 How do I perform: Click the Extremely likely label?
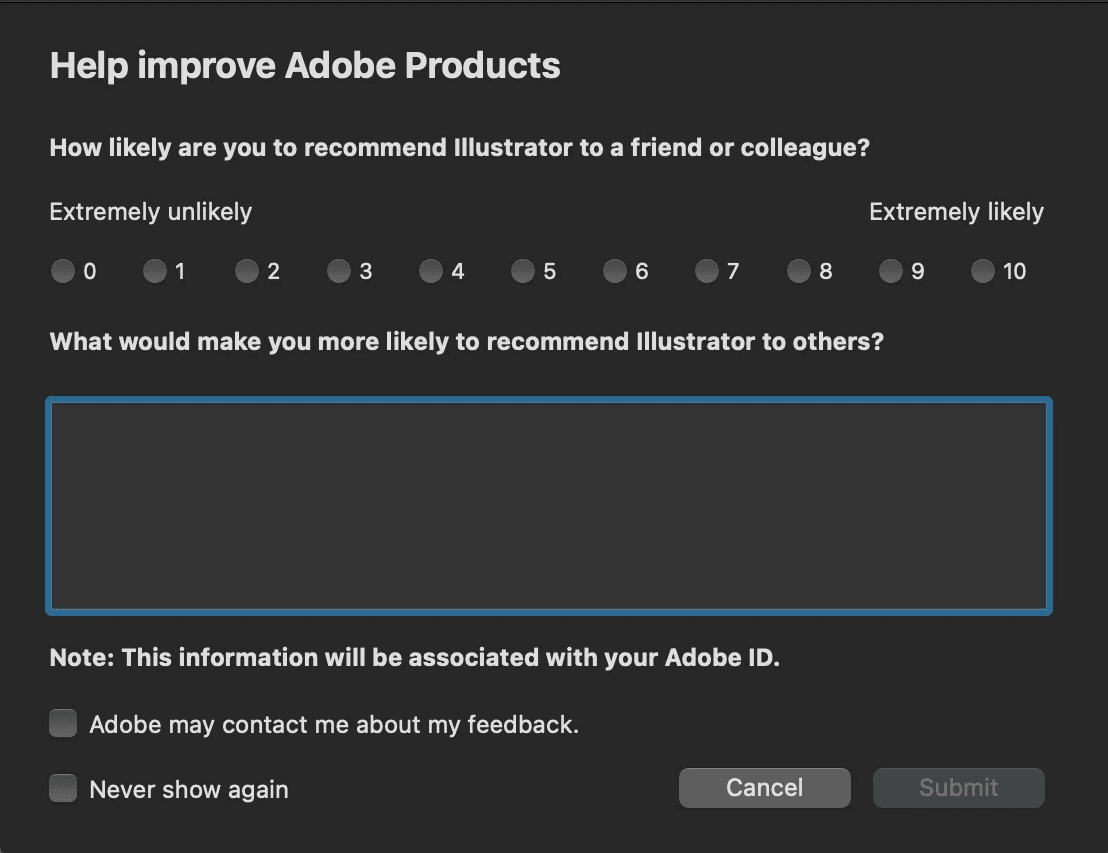(957, 212)
